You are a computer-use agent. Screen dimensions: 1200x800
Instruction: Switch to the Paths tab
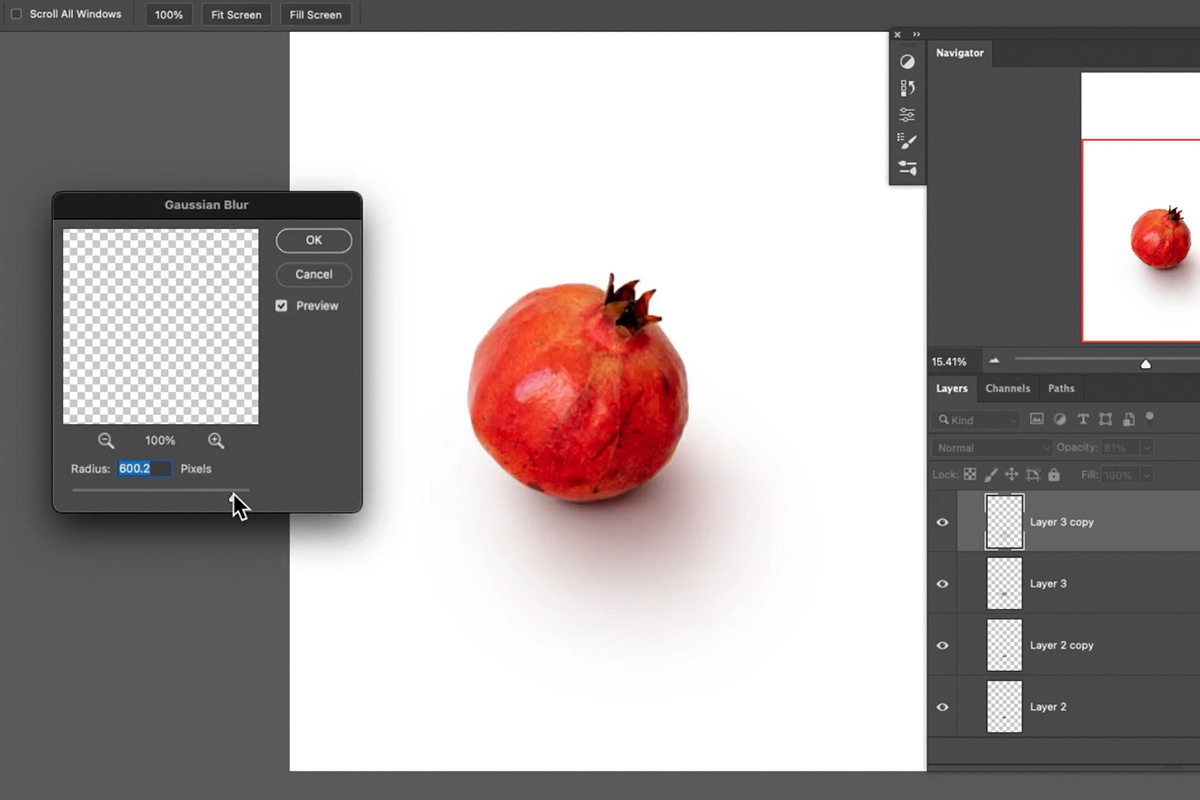point(1061,388)
